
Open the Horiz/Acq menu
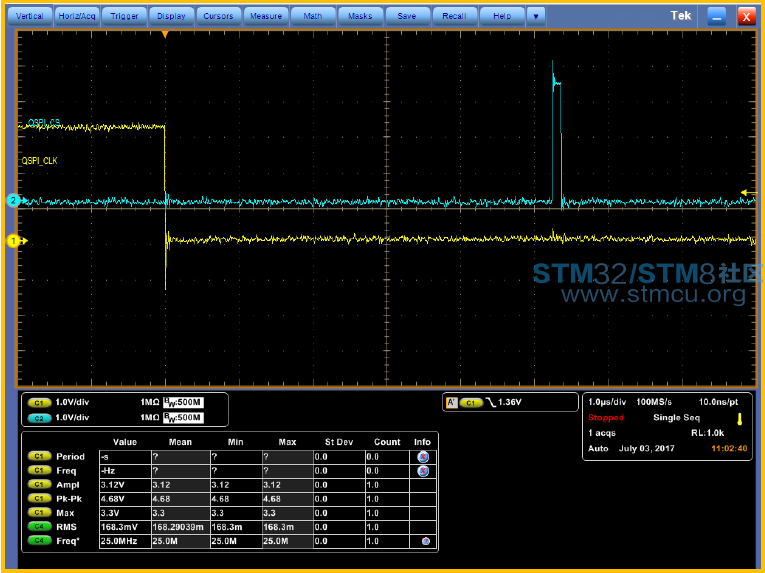(x=77, y=16)
